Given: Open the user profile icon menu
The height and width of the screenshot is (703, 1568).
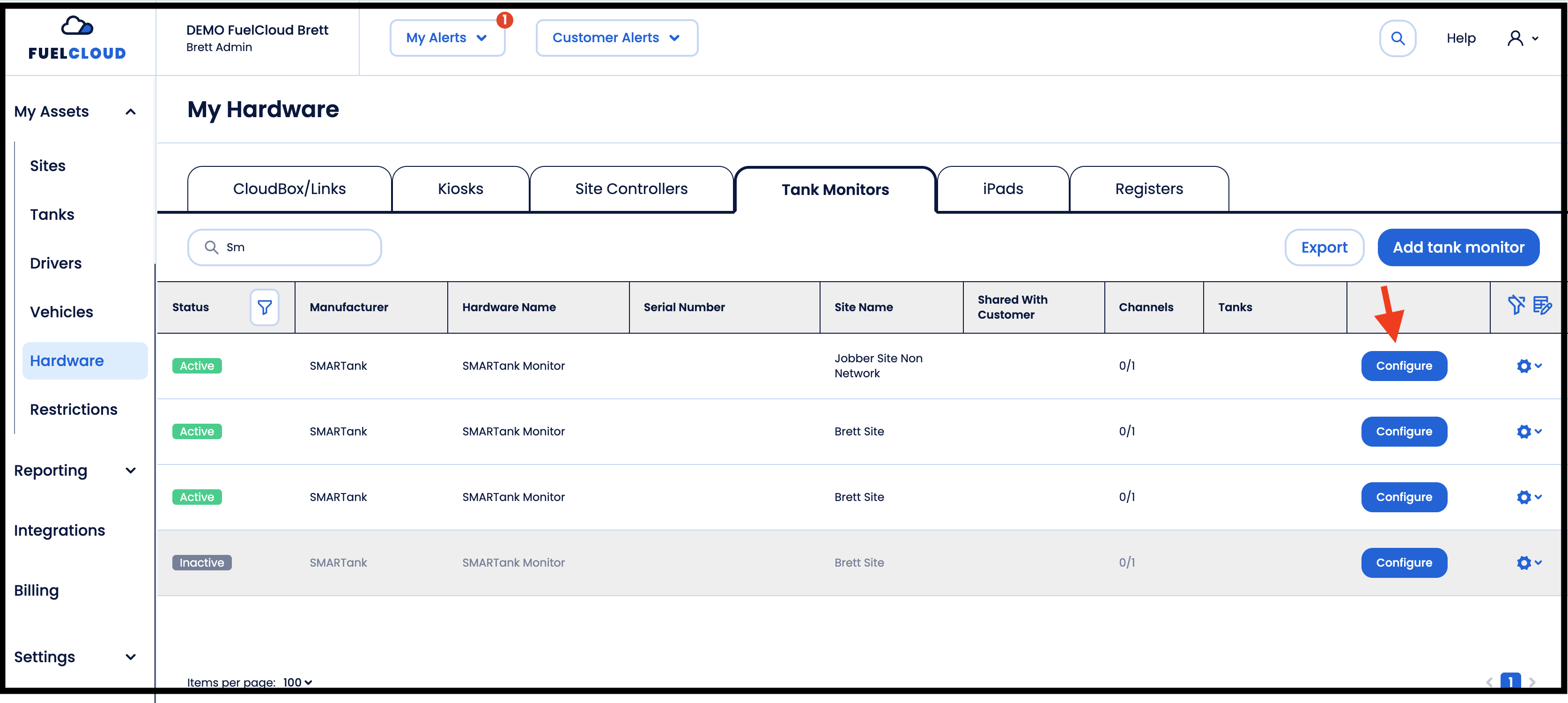Looking at the screenshot, I should click(1523, 38).
